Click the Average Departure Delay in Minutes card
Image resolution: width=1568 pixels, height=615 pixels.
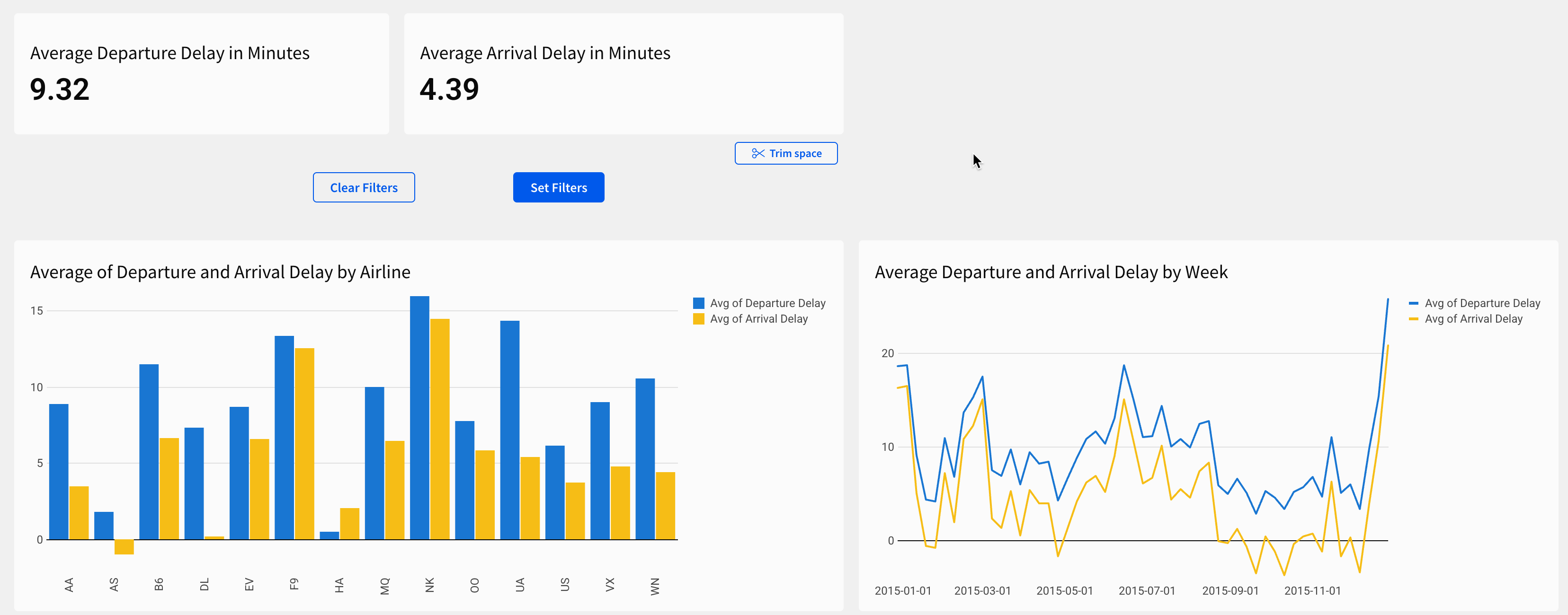point(201,74)
